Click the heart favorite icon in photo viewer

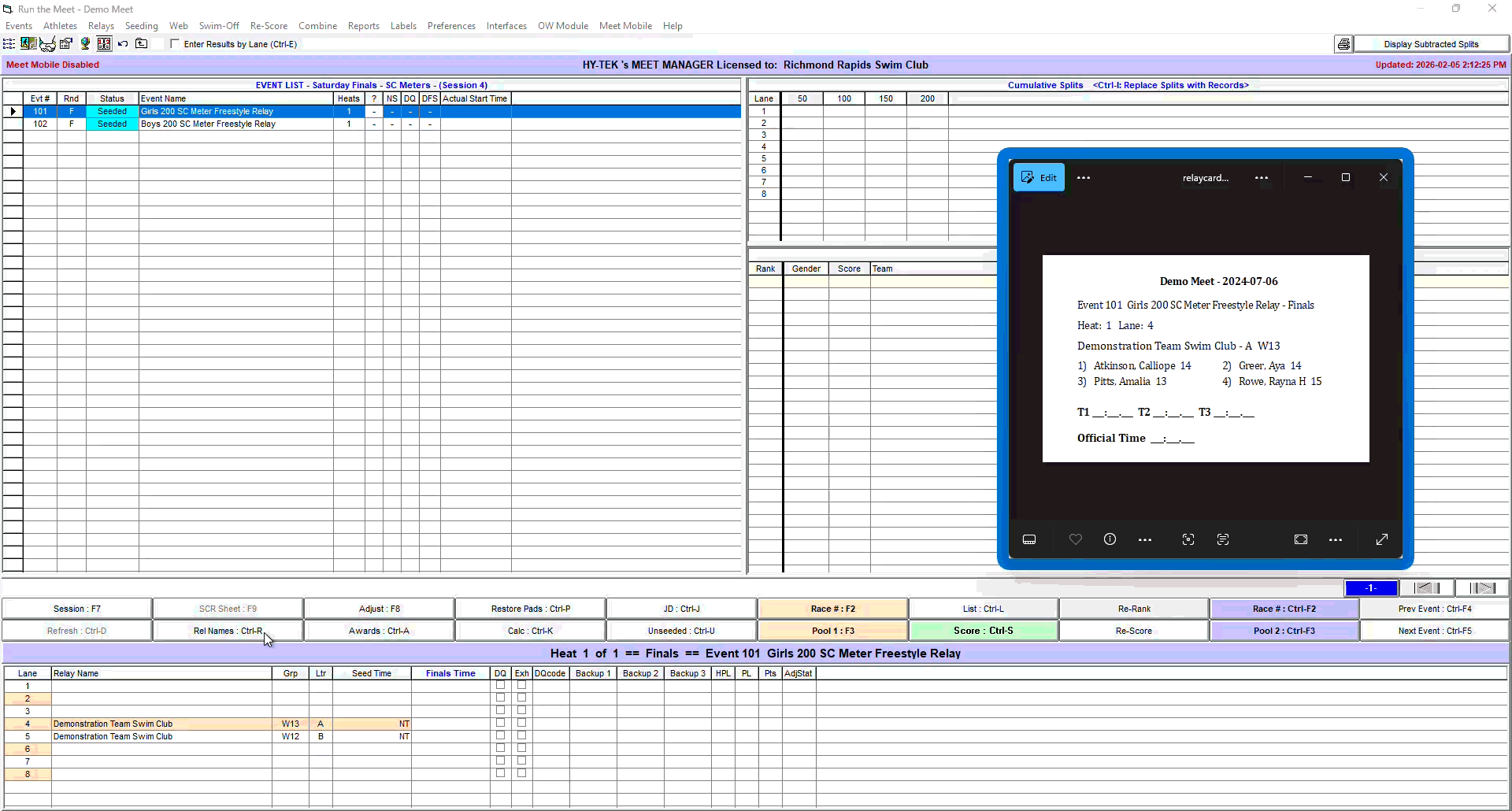[1075, 539]
